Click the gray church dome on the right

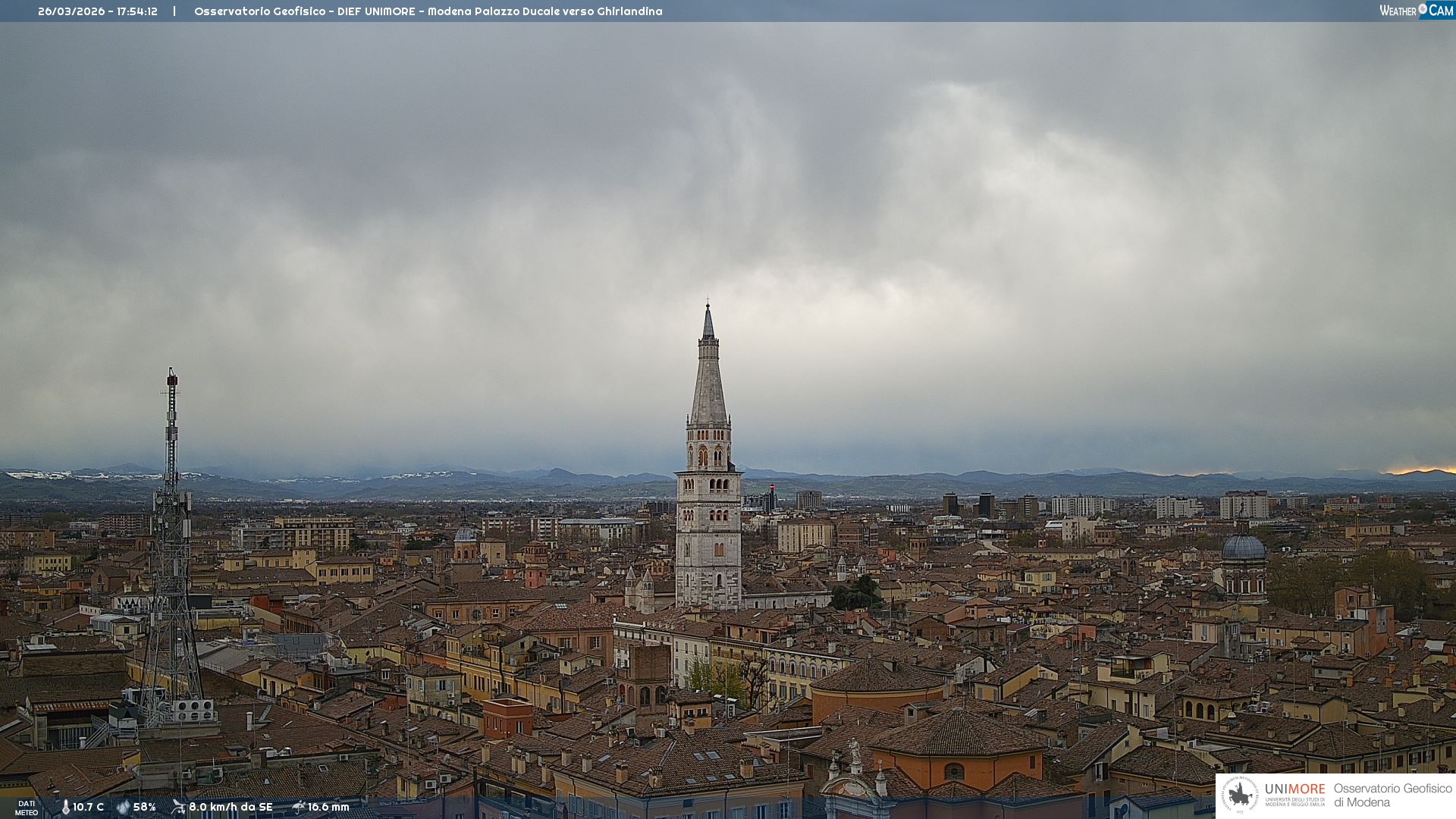[x=1244, y=548]
